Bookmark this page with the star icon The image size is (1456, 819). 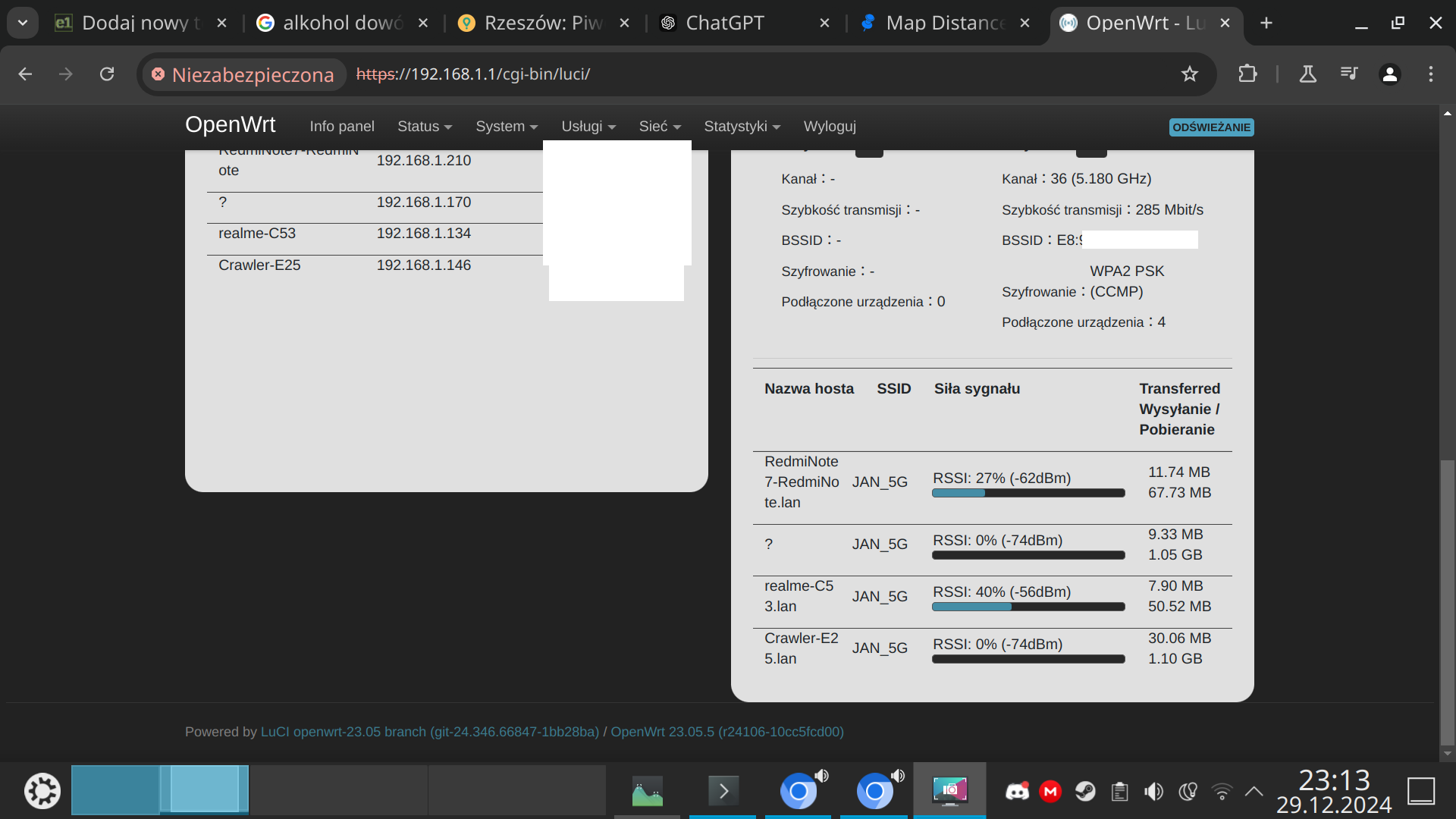tap(1190, 74)
